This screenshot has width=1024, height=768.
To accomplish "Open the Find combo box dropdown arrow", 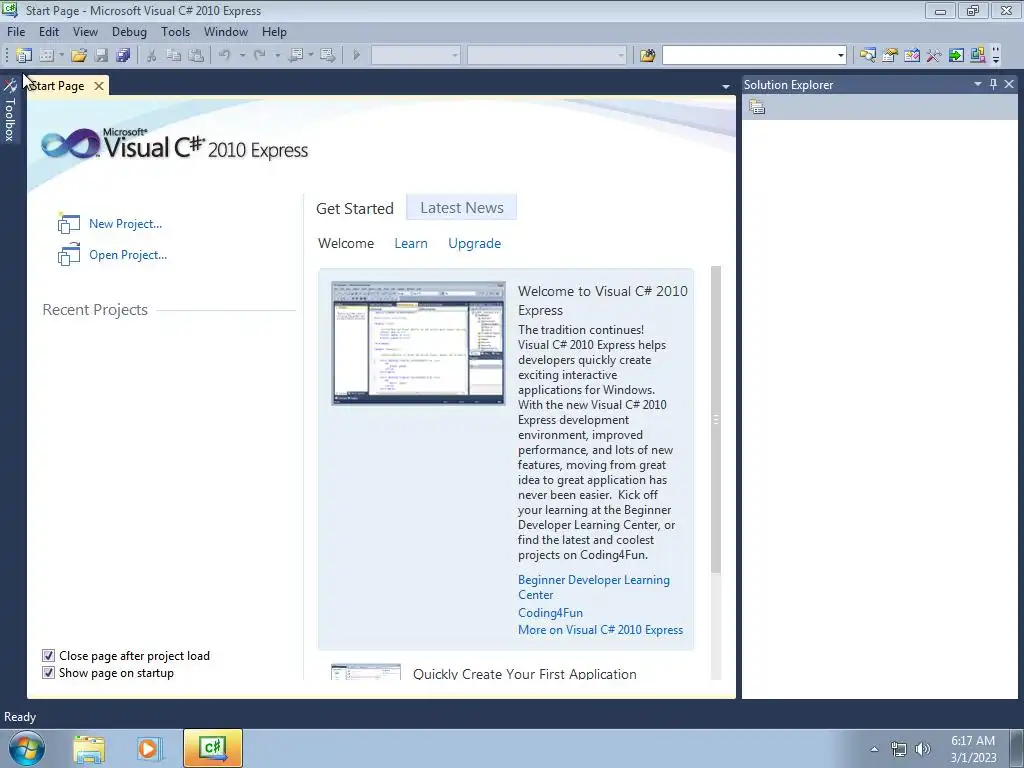I will [840, 56].
